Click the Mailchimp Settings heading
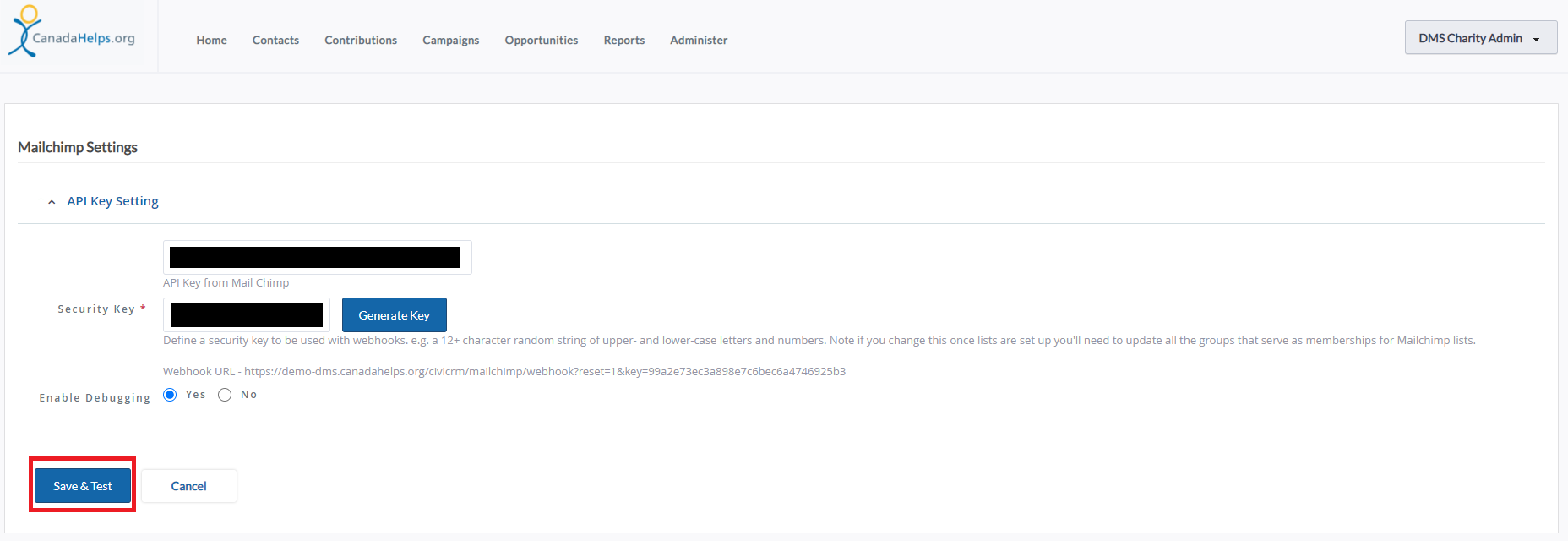The image size is (1568, 541). point(78,147)
